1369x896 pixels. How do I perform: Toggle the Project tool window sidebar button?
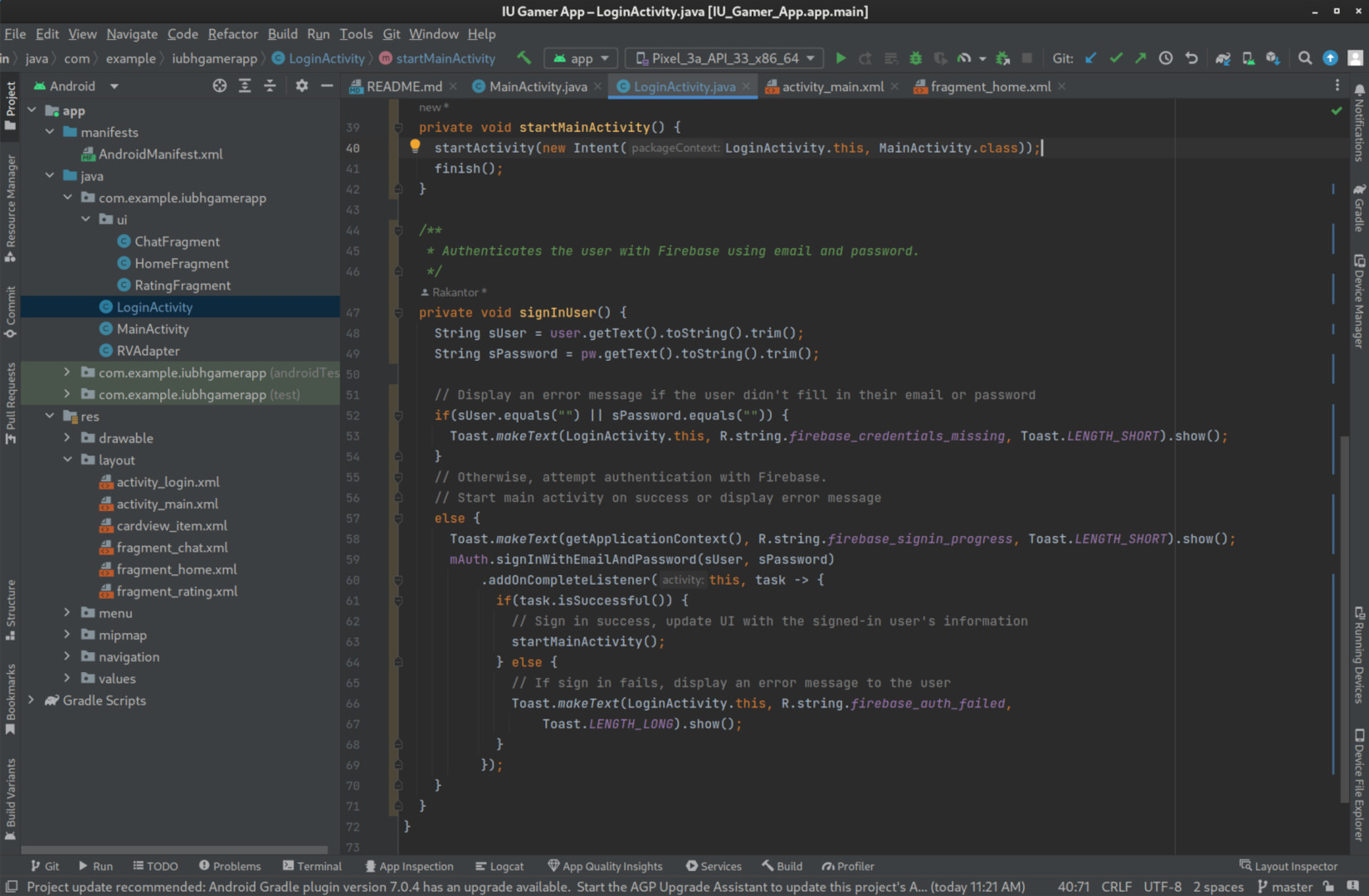pos(10,105)
